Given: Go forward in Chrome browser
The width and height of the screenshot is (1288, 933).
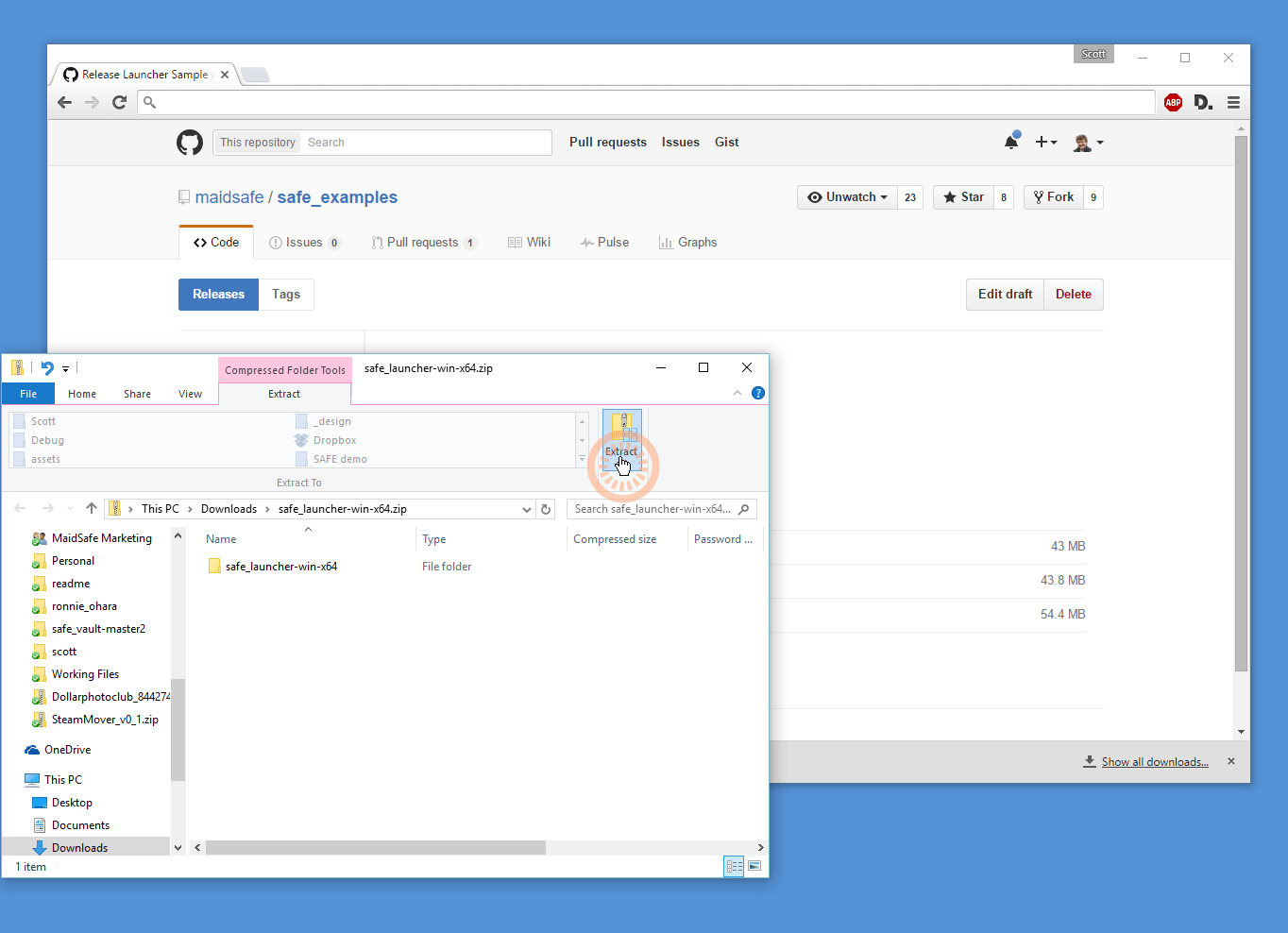Looking at the screenshot, I should pyautogui.click(x=92, y=102).
